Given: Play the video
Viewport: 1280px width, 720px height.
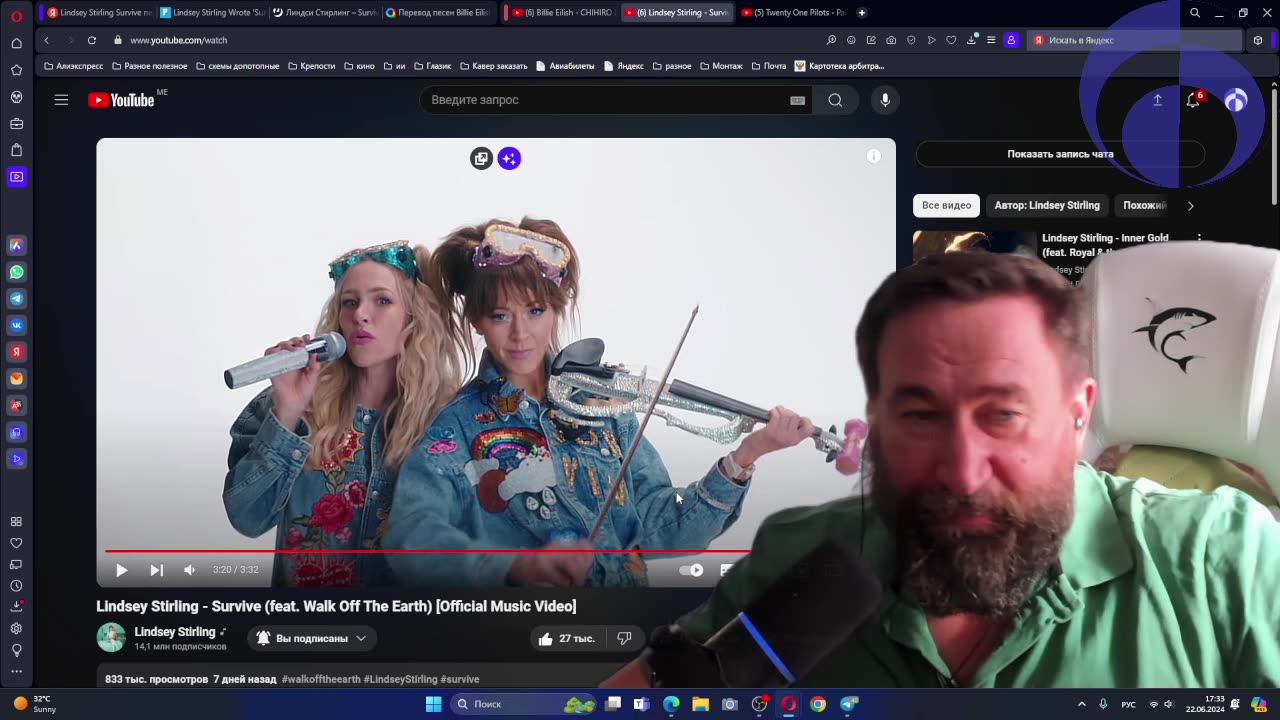Looking at the screenshot, I should pos(122,570).
